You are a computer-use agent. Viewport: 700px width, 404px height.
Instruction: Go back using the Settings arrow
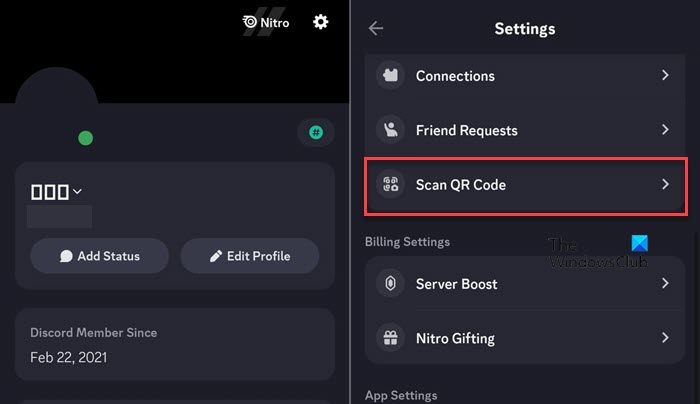click(376, 29)
